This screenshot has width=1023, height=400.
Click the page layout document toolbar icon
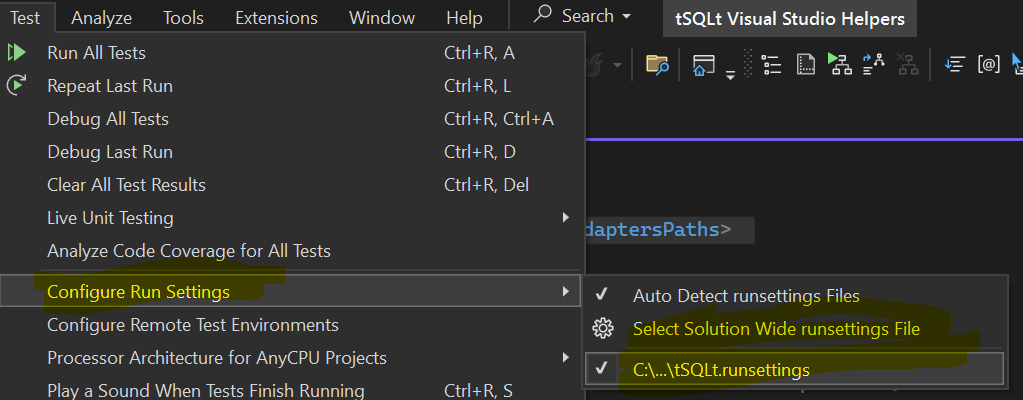806,64
